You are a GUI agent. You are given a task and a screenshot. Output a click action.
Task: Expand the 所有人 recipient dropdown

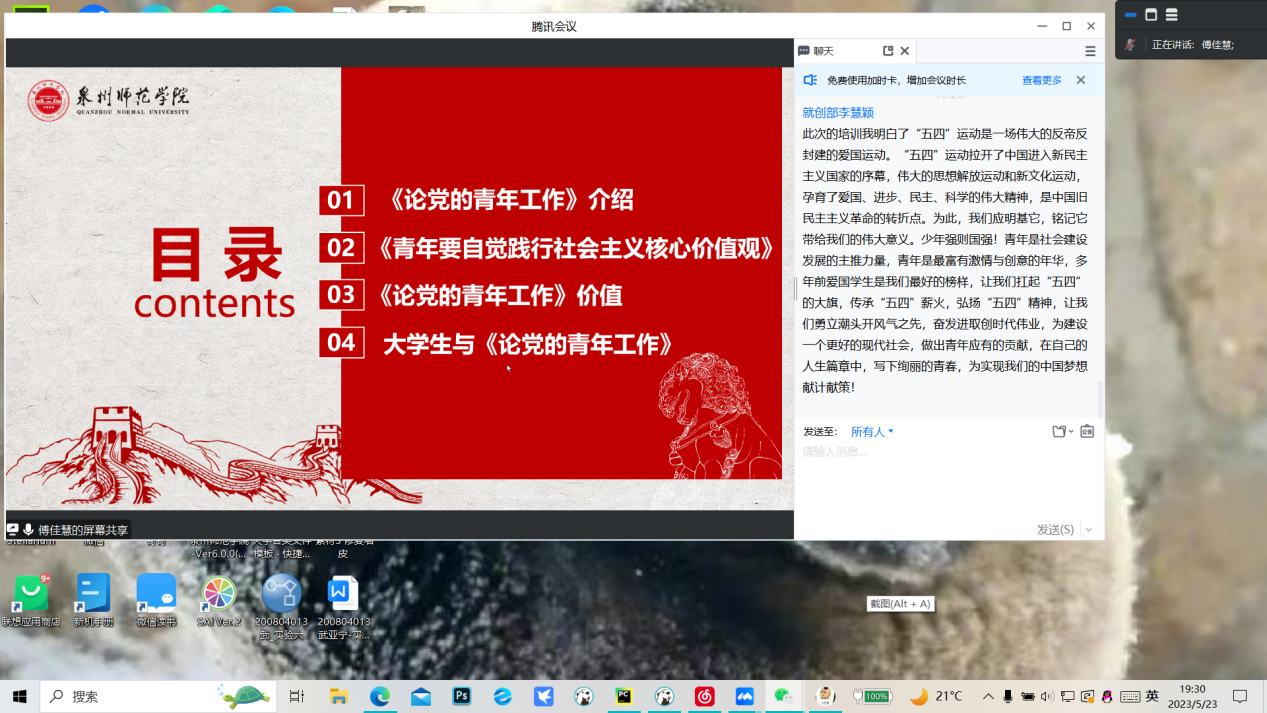pos(871,432)
